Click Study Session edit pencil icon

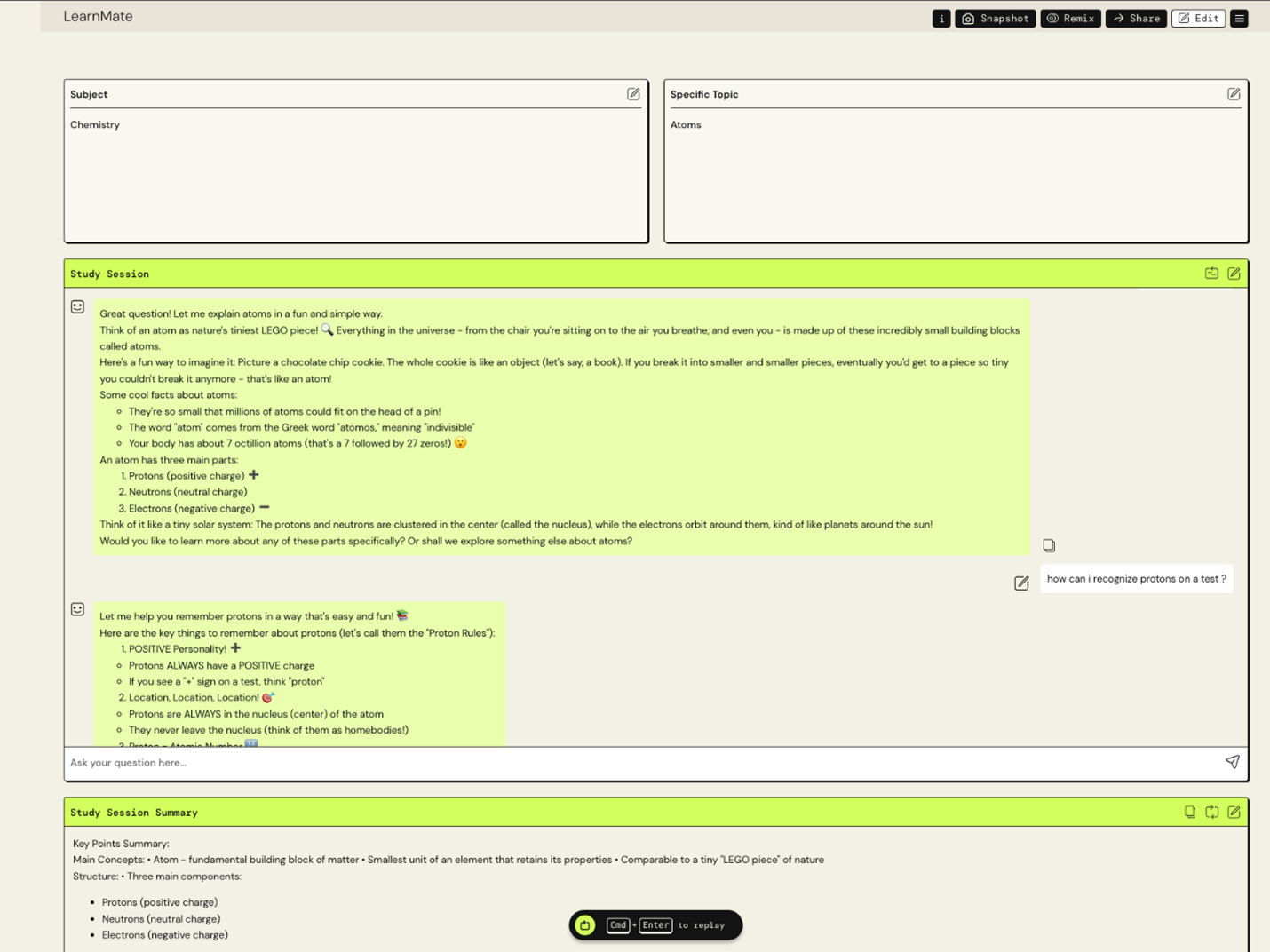coord(1234,274)
